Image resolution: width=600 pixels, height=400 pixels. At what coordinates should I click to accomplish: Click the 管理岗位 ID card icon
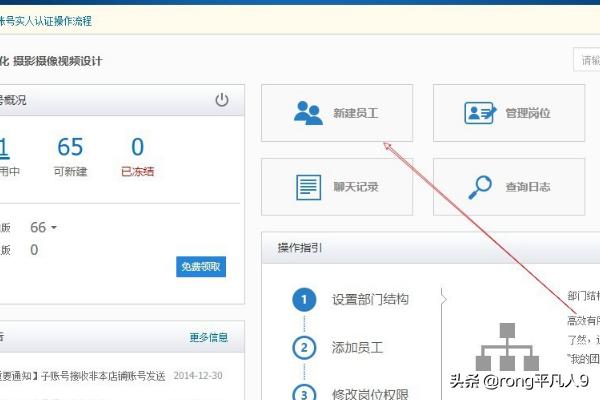click(x=481, y=113)
